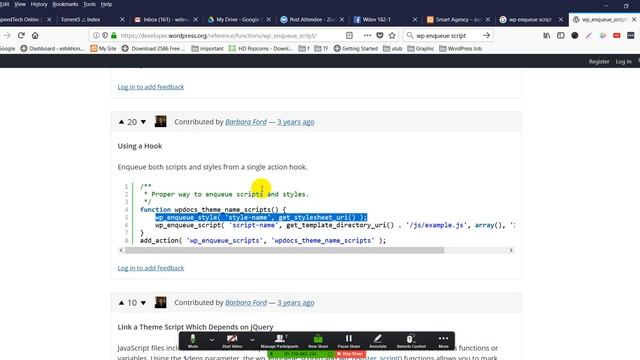Screen dimensions: 640x360
Task: Start Video in Zoom toolbar
Action: pyautogui.click(x=232, y=341)
